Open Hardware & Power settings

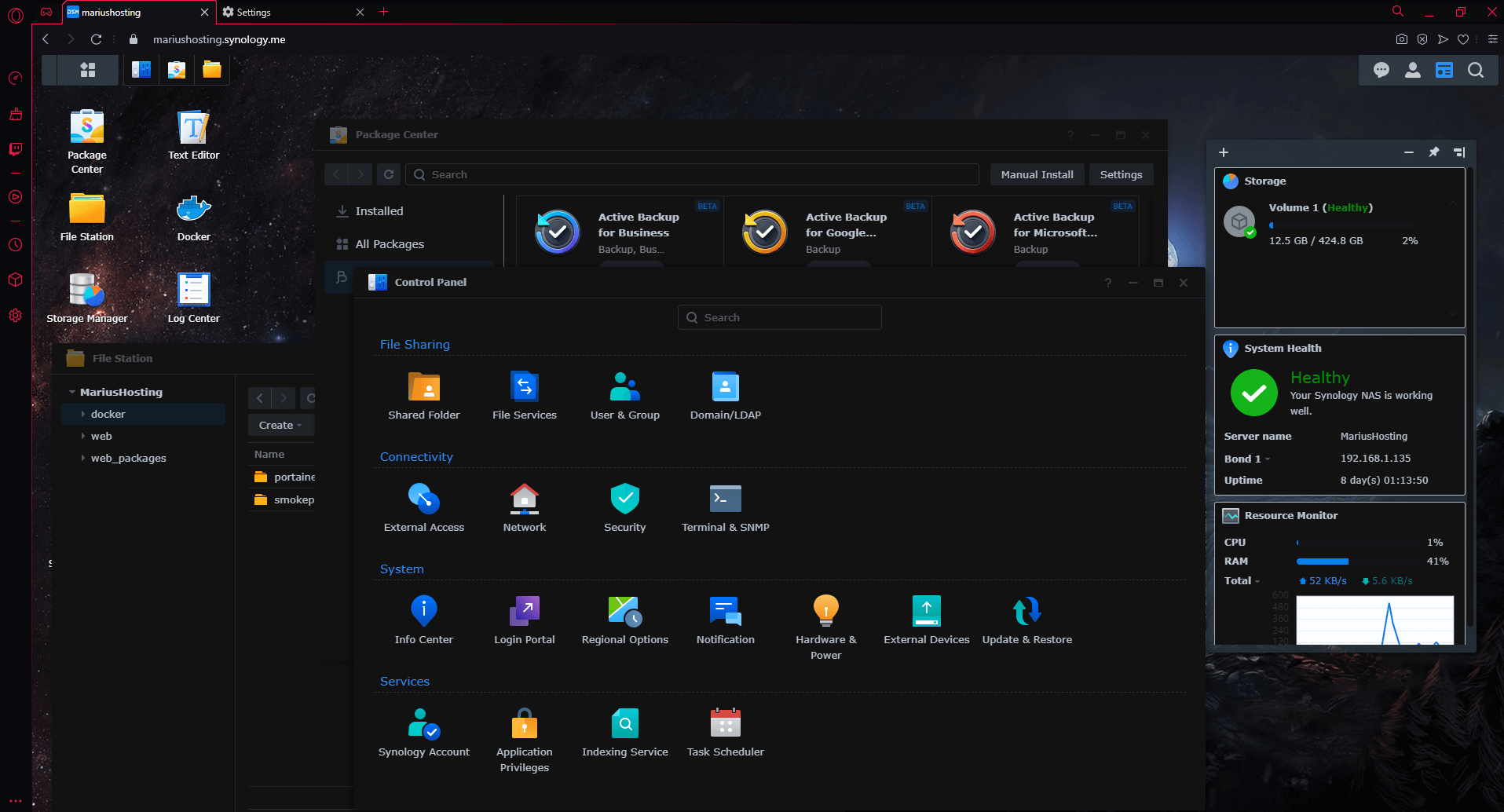click(826, 628)
